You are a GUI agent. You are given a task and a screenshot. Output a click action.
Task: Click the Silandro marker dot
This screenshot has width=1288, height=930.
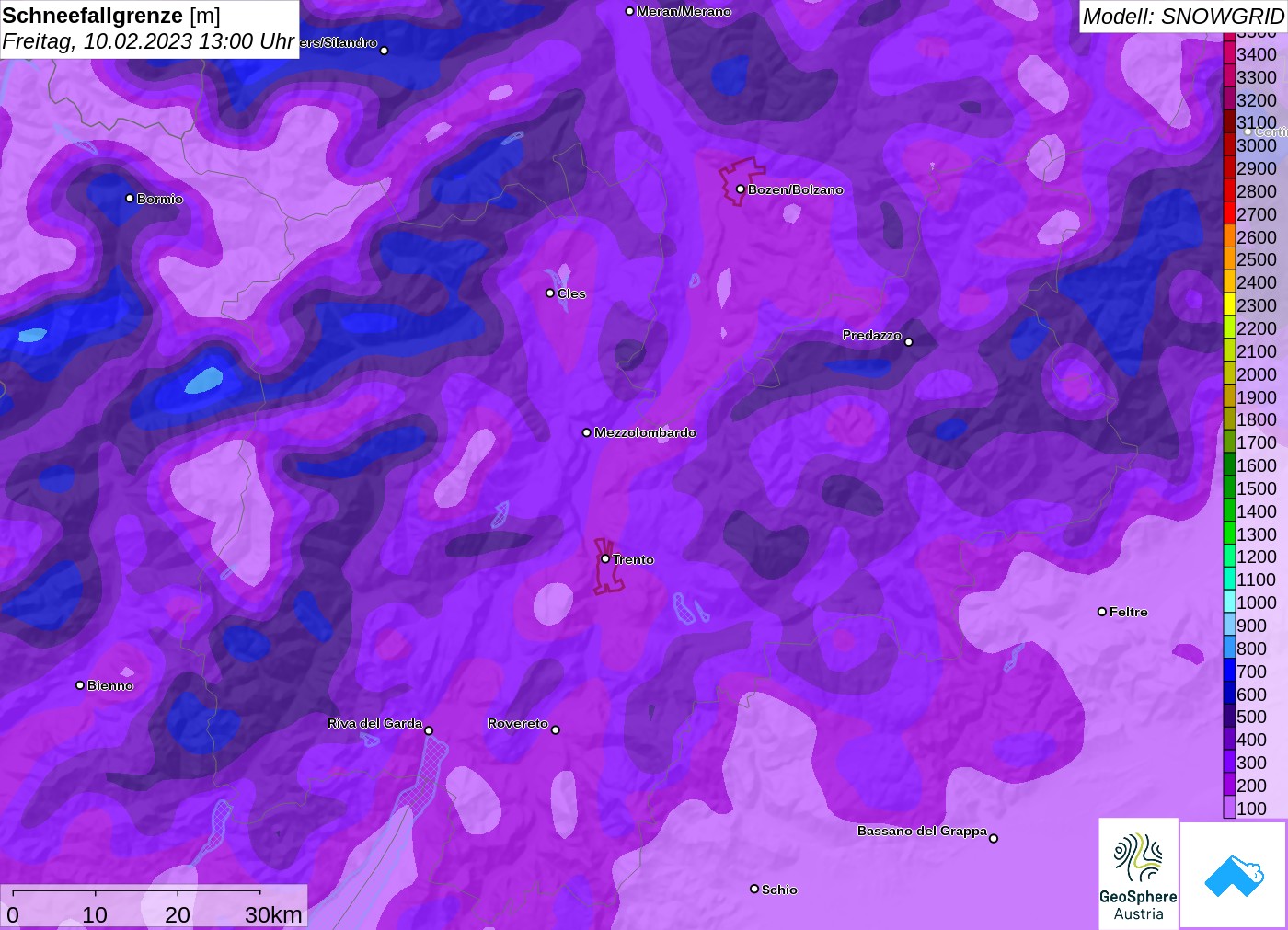(x=385, y=51)
